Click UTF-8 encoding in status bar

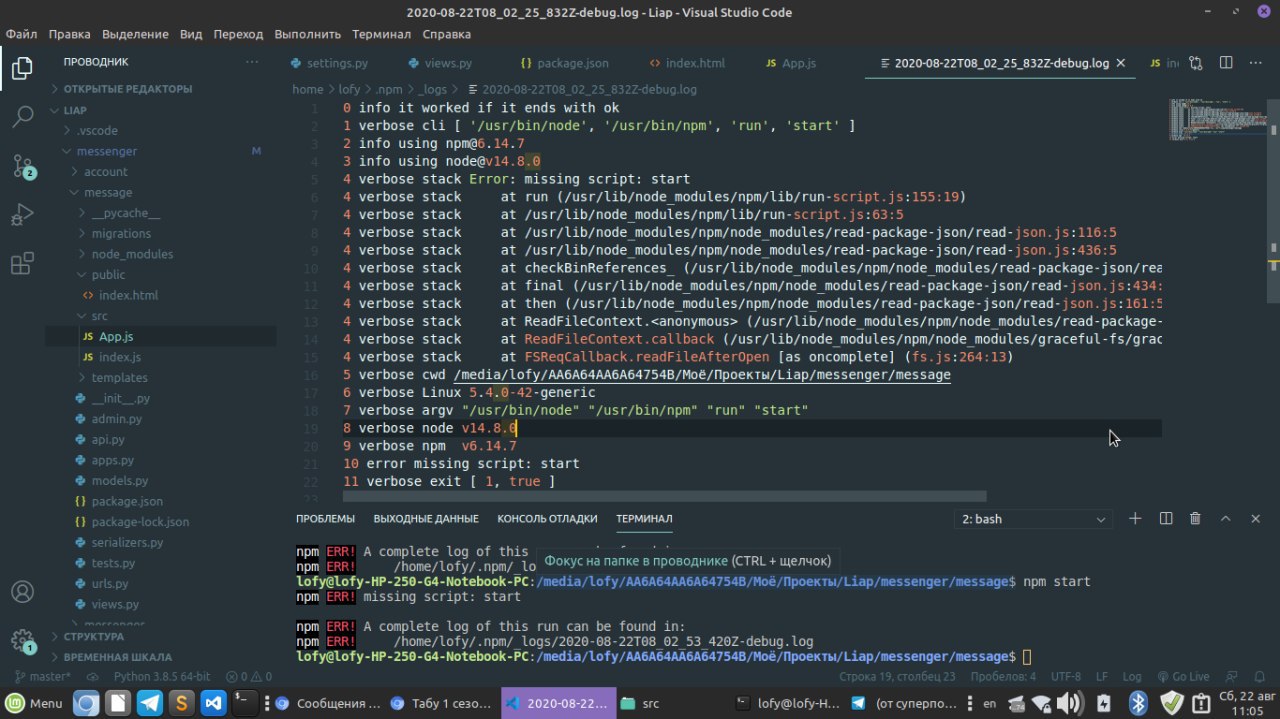click(x=1066, y=677)
